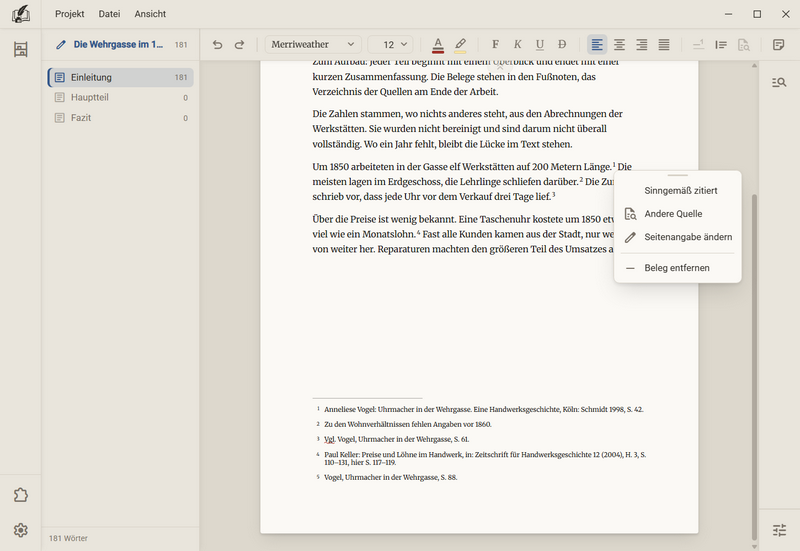Viewport: 800px width, 551px height.
Task: Click the project title 'Die Wehrgasse im 1...'
Action: click(x=118, y=44)
